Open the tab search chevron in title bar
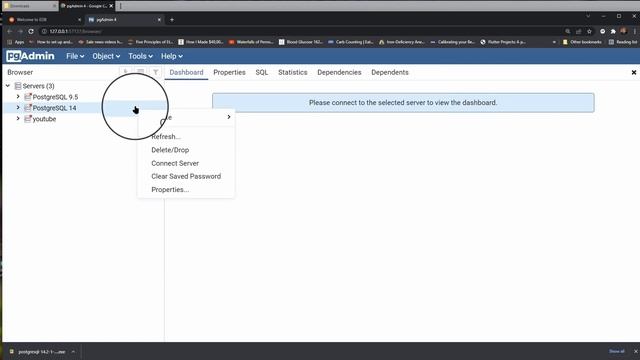 click(588, 16)
